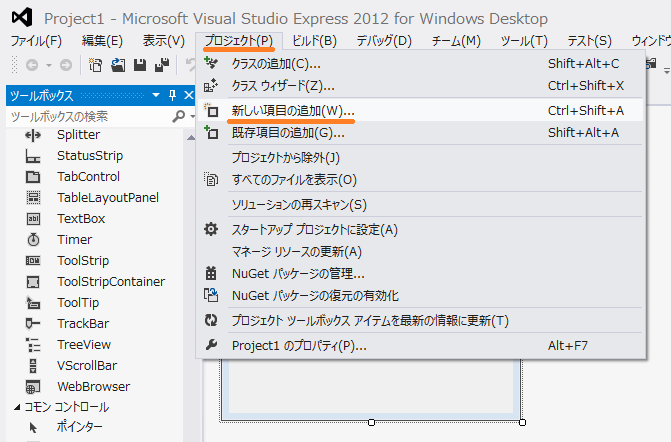This screenshot has height=442, width=671.
Task: Choose ソリューションの再スキャン(S) entry
Action: (x=420, y=205)
